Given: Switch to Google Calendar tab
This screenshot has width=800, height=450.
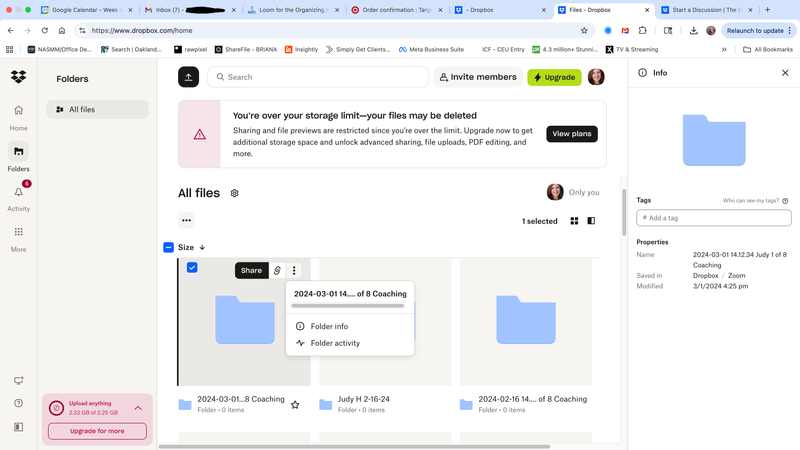Looking at the screenshot, I should tap(86, 10).
